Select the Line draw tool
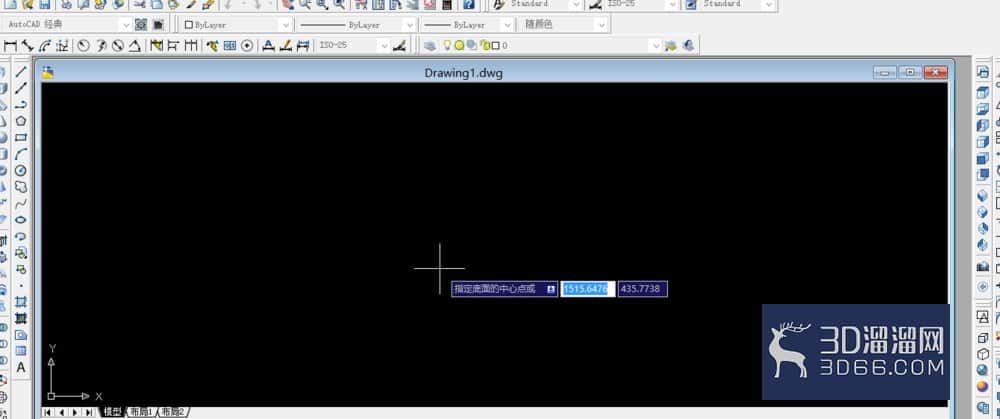This screenshot has width=1000, height=419. (x=21, y=71)
